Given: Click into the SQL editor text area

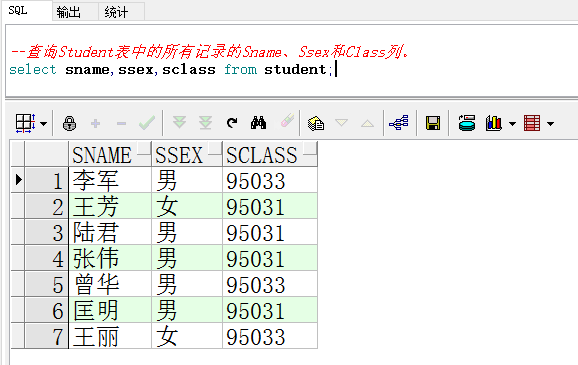Looking at the screenshot, I should click(x=291, y=61).
